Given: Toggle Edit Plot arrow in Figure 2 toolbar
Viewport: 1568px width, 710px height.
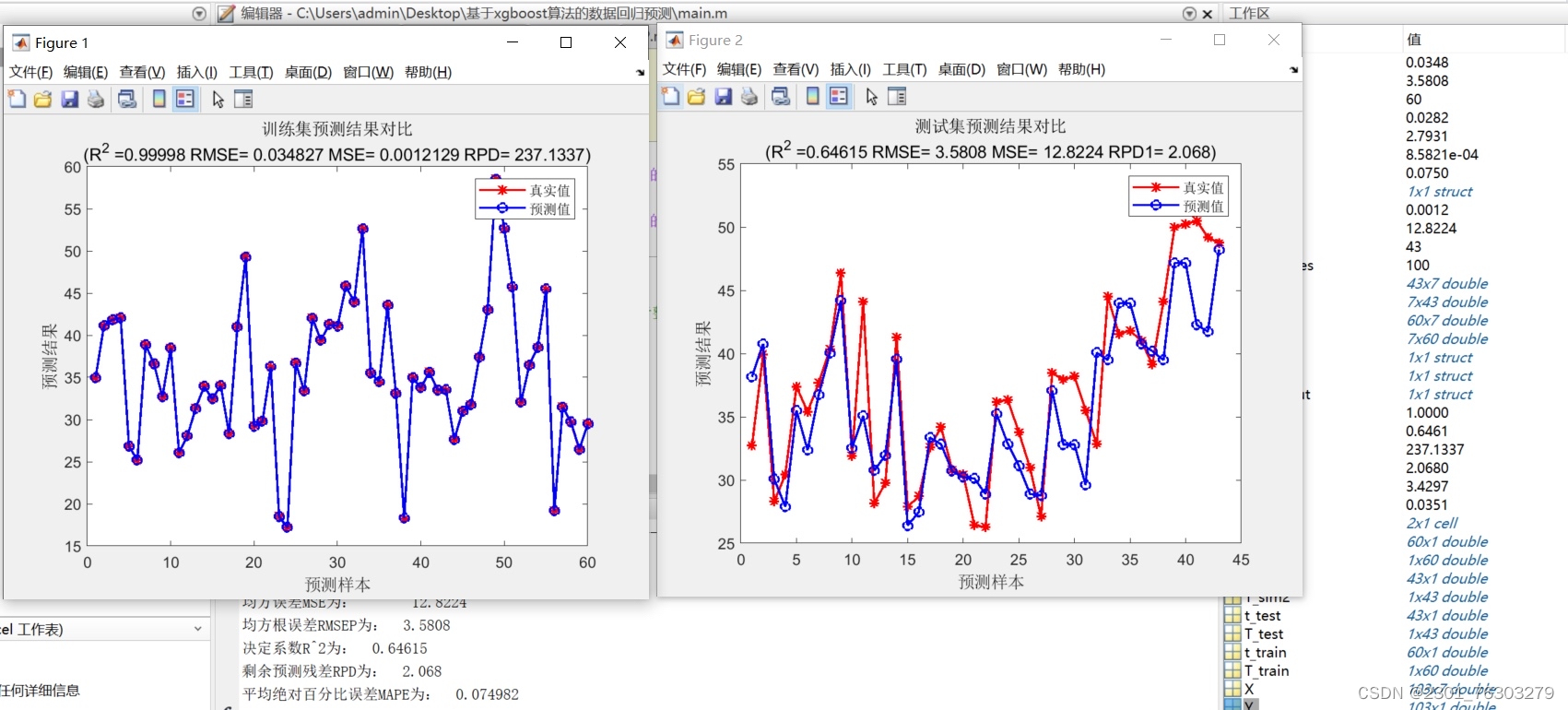Looking at the screenshot, I should pos(872,96).
